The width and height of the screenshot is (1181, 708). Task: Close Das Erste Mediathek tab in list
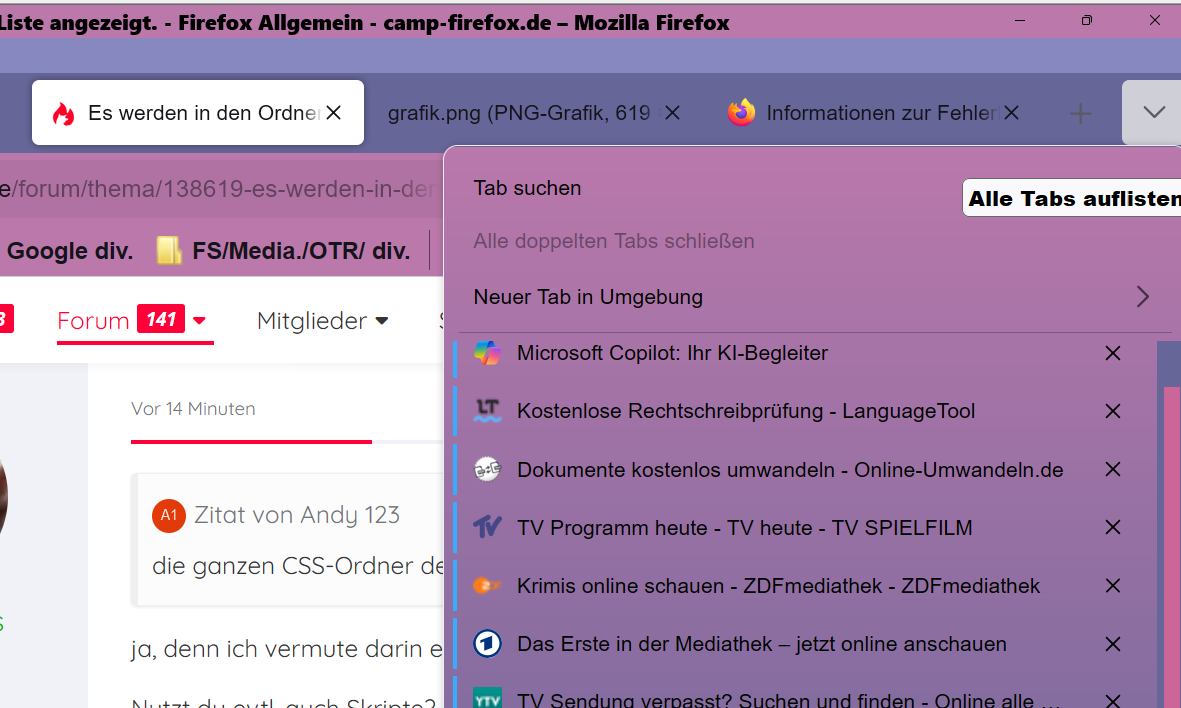tap(1112, 644)
